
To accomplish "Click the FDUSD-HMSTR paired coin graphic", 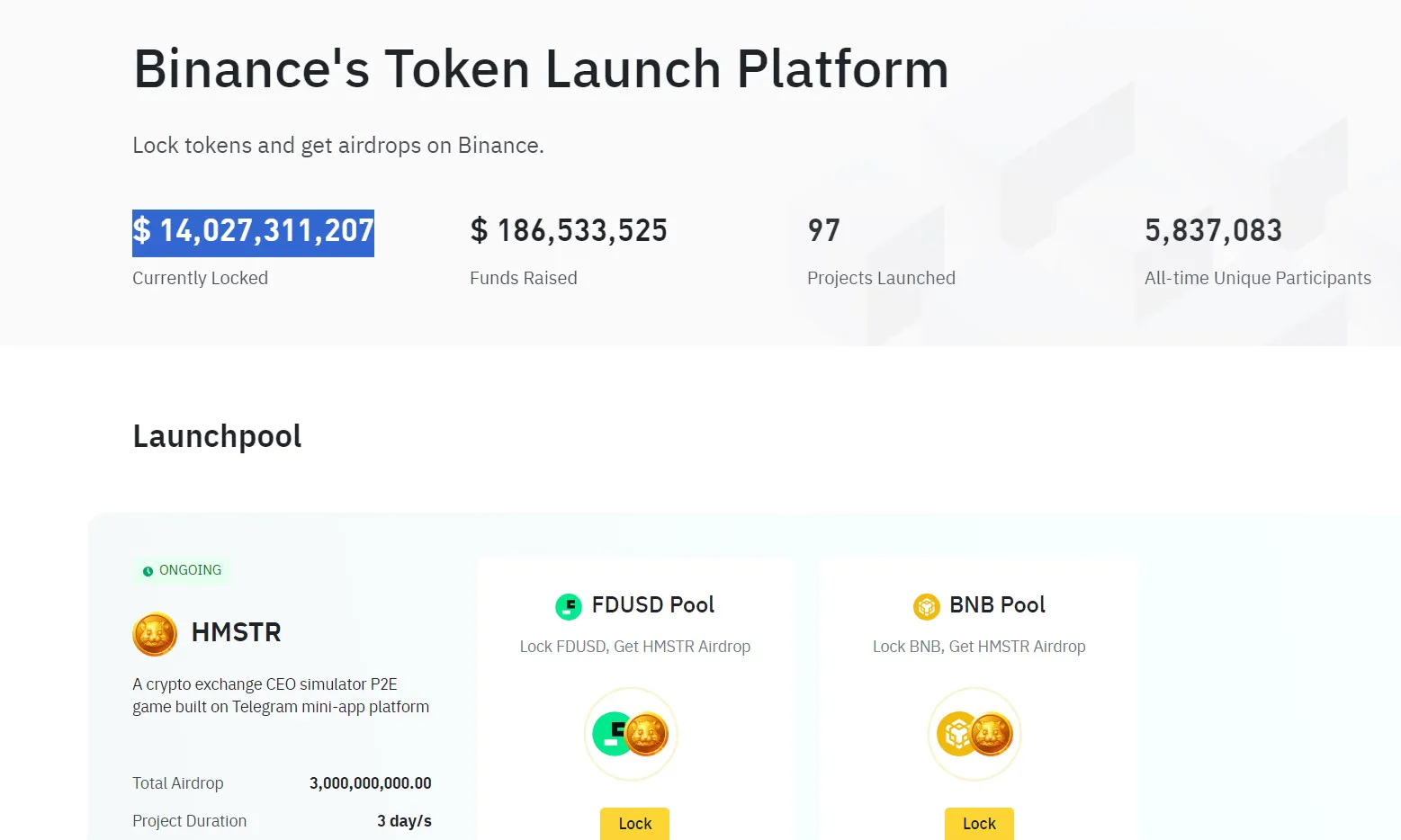I will [631, 734].
